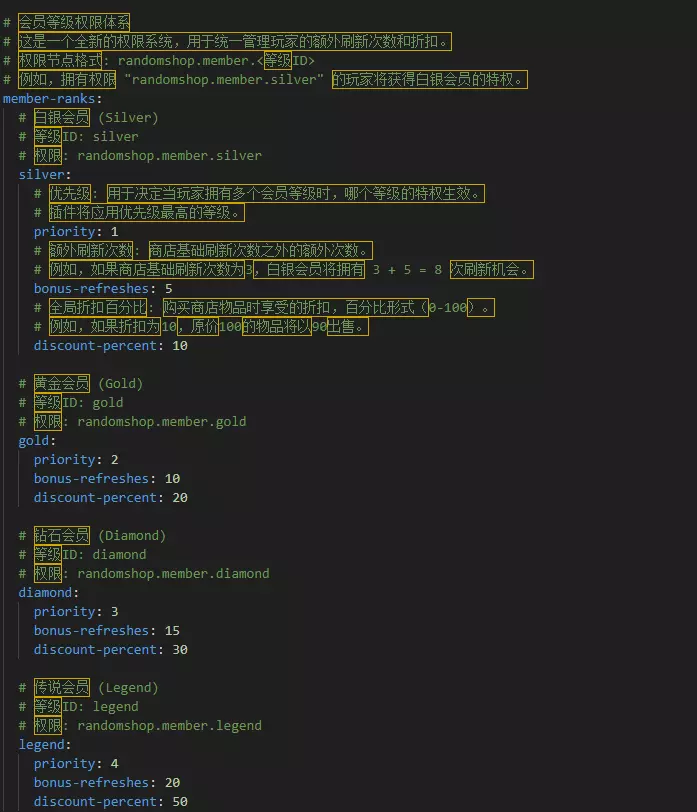Click 'bonus-refreshes: 10' line
This screenshot has height=812, width=697.
[107, 478]
